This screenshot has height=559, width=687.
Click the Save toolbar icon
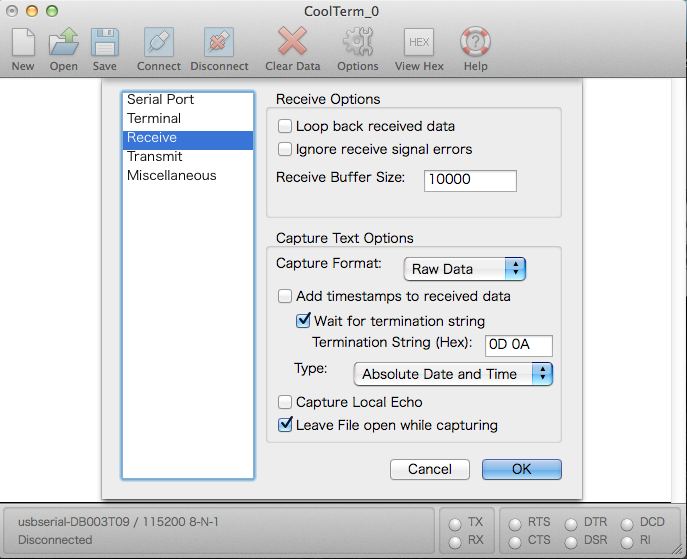coord(104,43)
